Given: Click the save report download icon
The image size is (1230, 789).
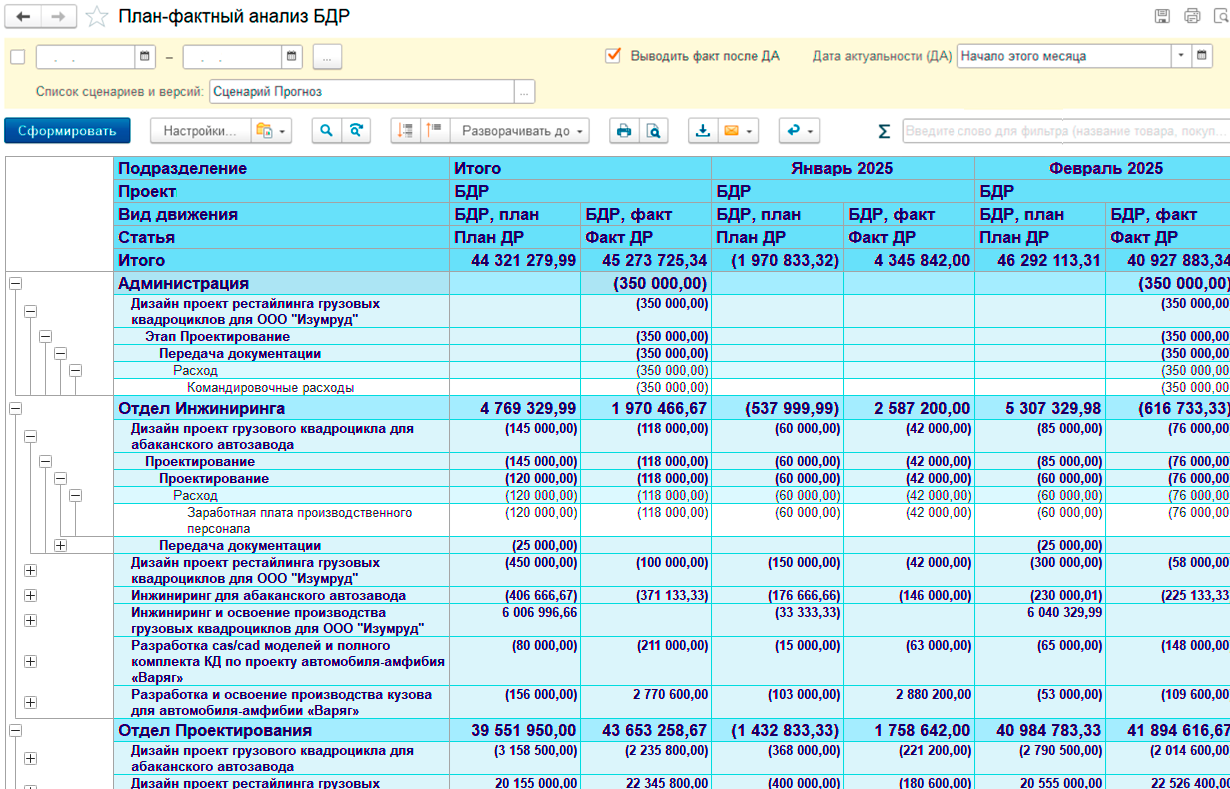Looking at the screenshot, I should click(x=703, y=131).
